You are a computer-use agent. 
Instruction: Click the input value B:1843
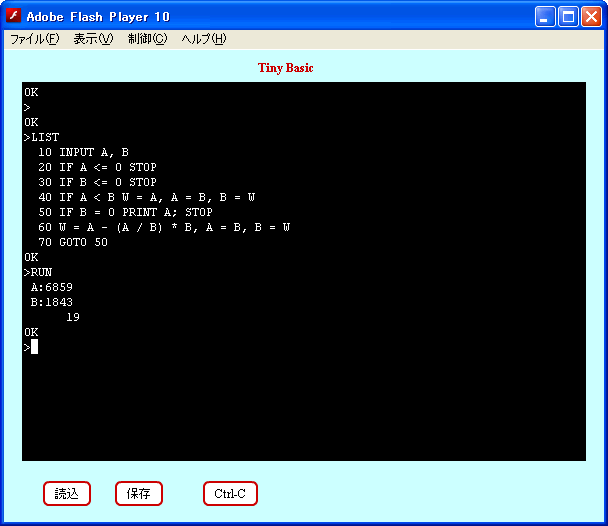52,302
